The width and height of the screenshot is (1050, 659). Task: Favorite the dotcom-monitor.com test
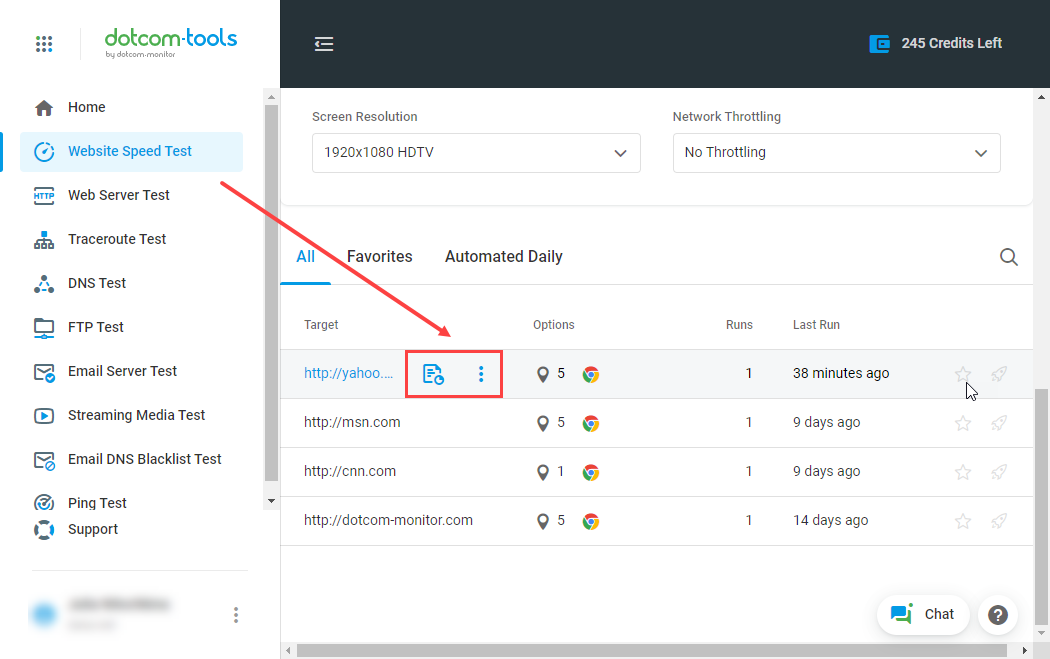[963, 521]
